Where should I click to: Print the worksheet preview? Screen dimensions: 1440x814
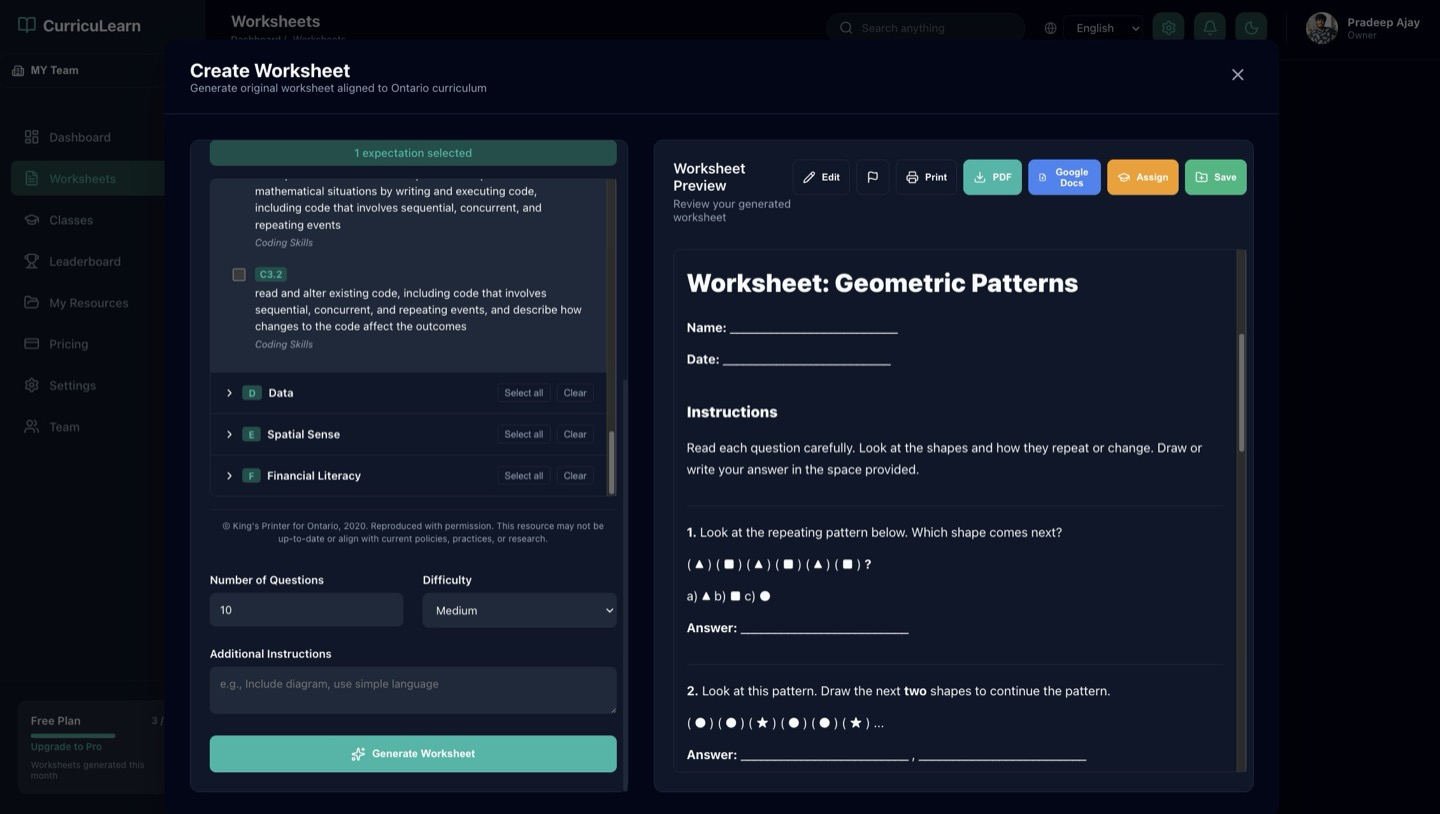926,177
